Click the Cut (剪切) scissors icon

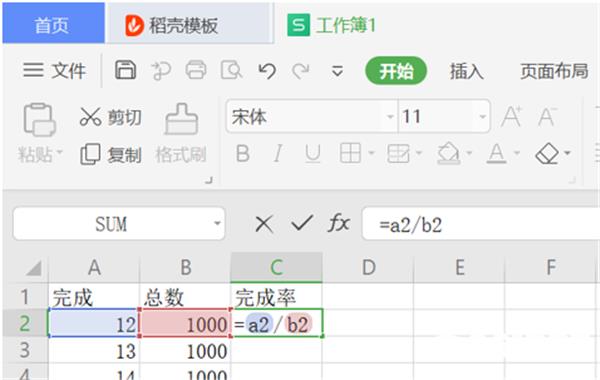click(90, 117)
